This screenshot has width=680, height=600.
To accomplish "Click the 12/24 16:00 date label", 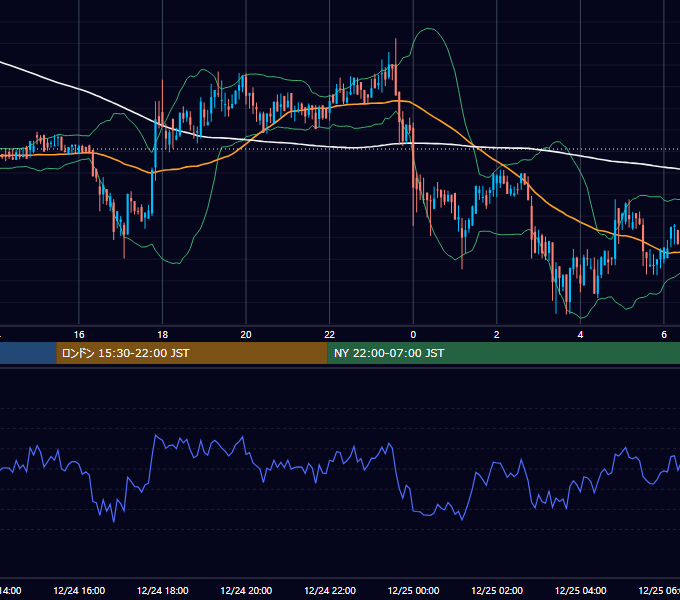I will coord(79,590).
